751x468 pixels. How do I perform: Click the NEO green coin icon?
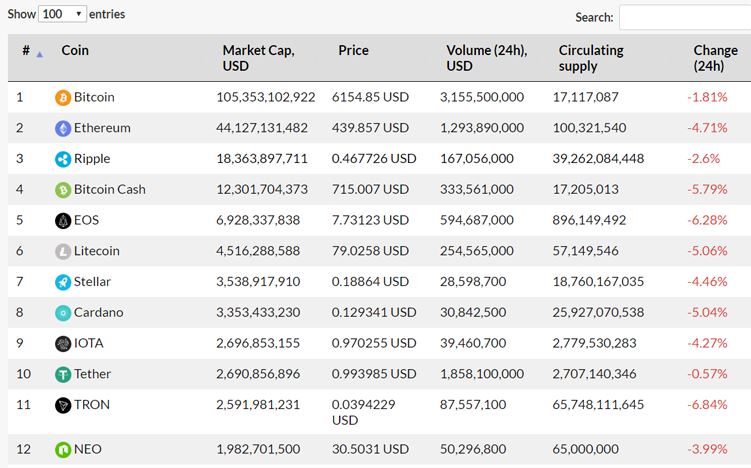click(x=63, y=450)
